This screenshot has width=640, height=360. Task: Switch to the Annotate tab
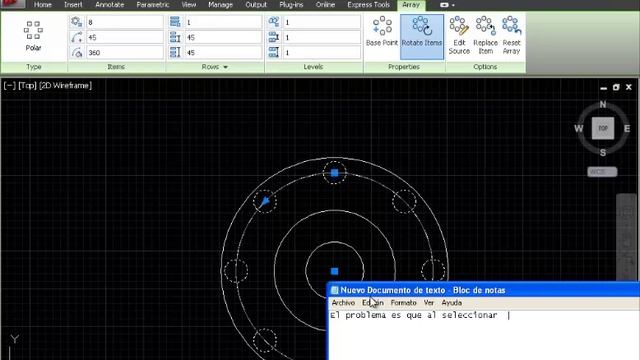109,5
